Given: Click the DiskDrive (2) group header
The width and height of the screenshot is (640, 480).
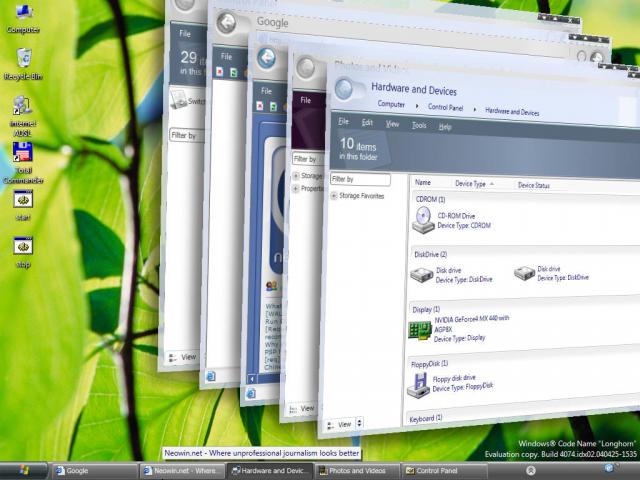Looking at the screenshot, I should [x=430, y=254].
